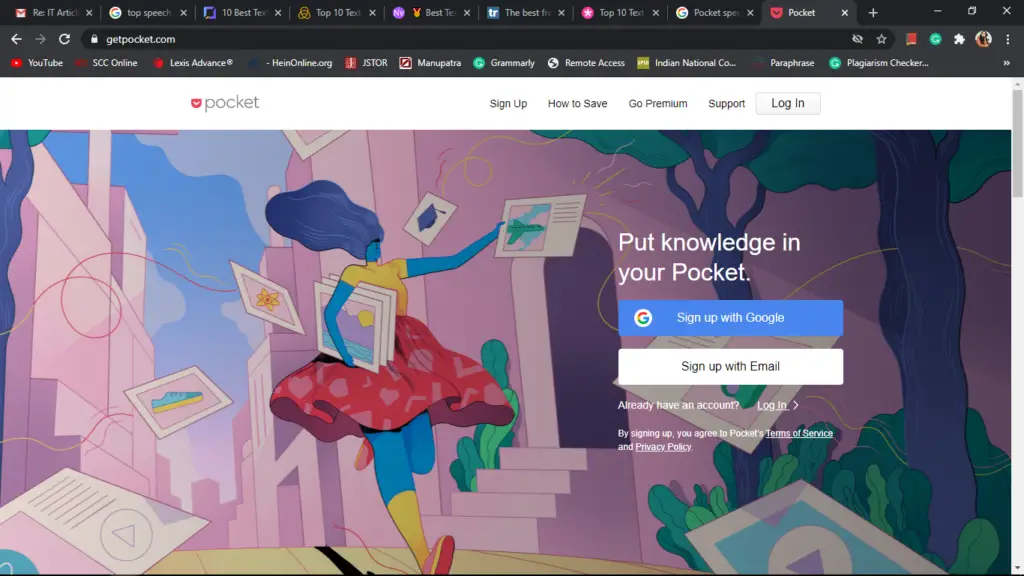Click Log In button in header
This screenshot has width=1024, height=576.
tap(788, 103)
